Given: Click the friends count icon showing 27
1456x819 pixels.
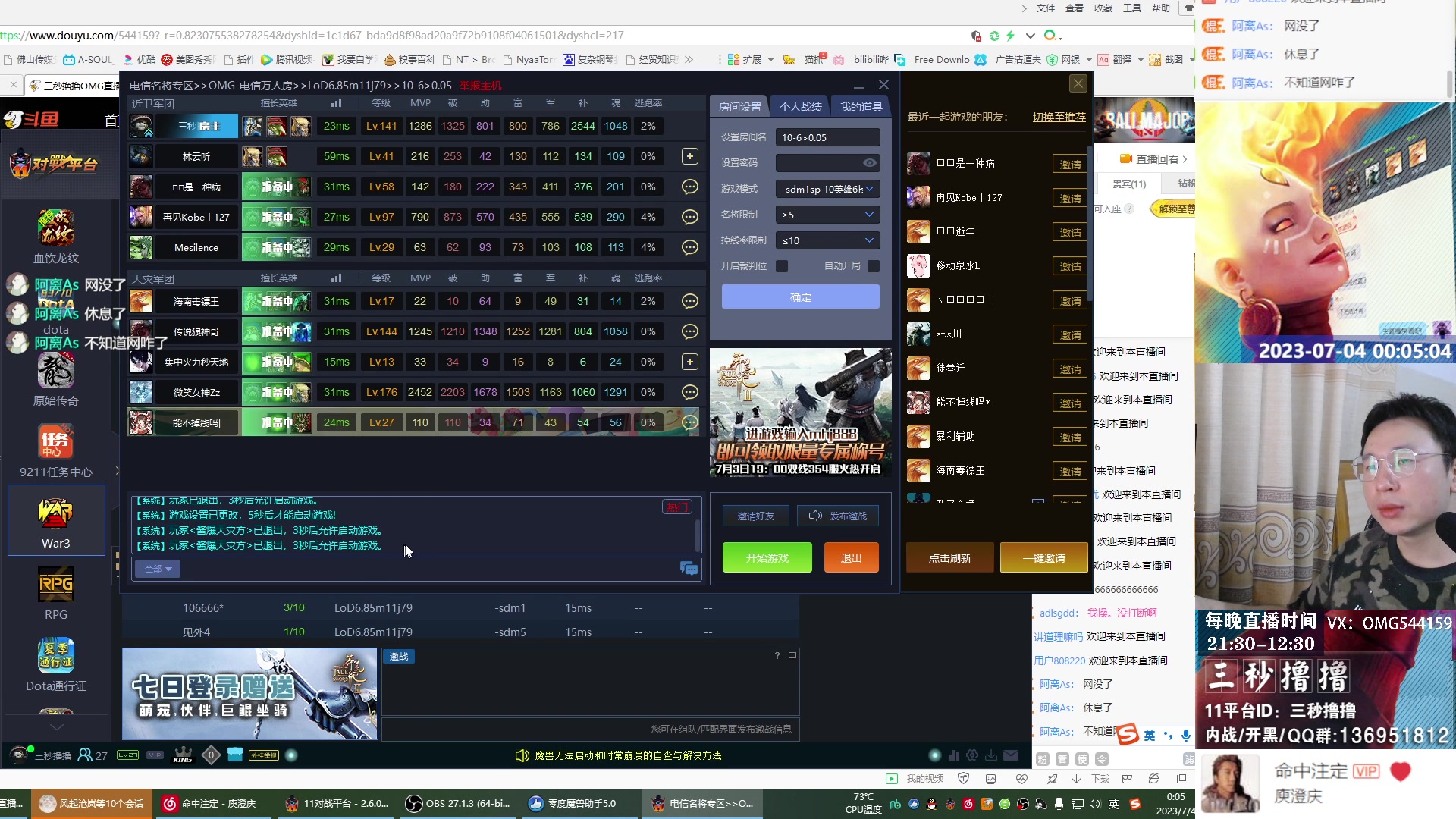Looking at the screenshot, I should 93,755.
